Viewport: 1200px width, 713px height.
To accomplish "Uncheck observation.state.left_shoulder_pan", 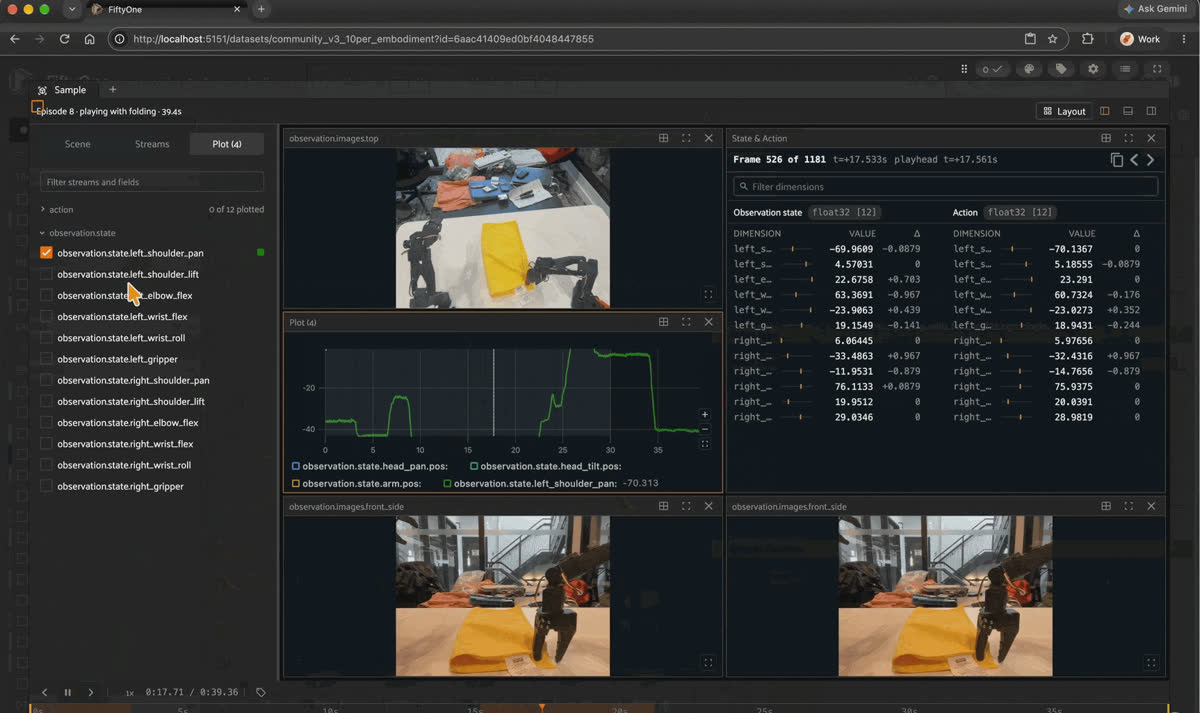I will pyautogui.click(x=46, y=253).
